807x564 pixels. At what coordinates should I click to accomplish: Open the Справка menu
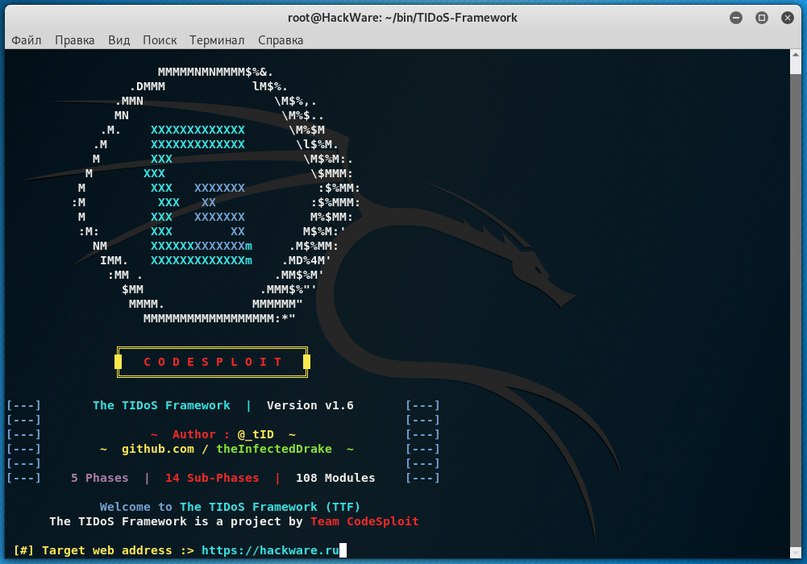point(280,40)
